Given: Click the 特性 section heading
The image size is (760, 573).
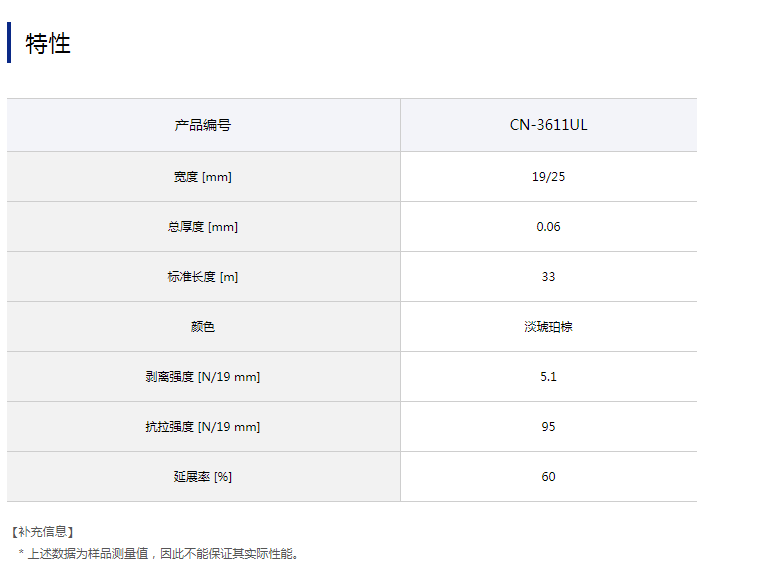Looking at the screenshot, I should 48,43.
